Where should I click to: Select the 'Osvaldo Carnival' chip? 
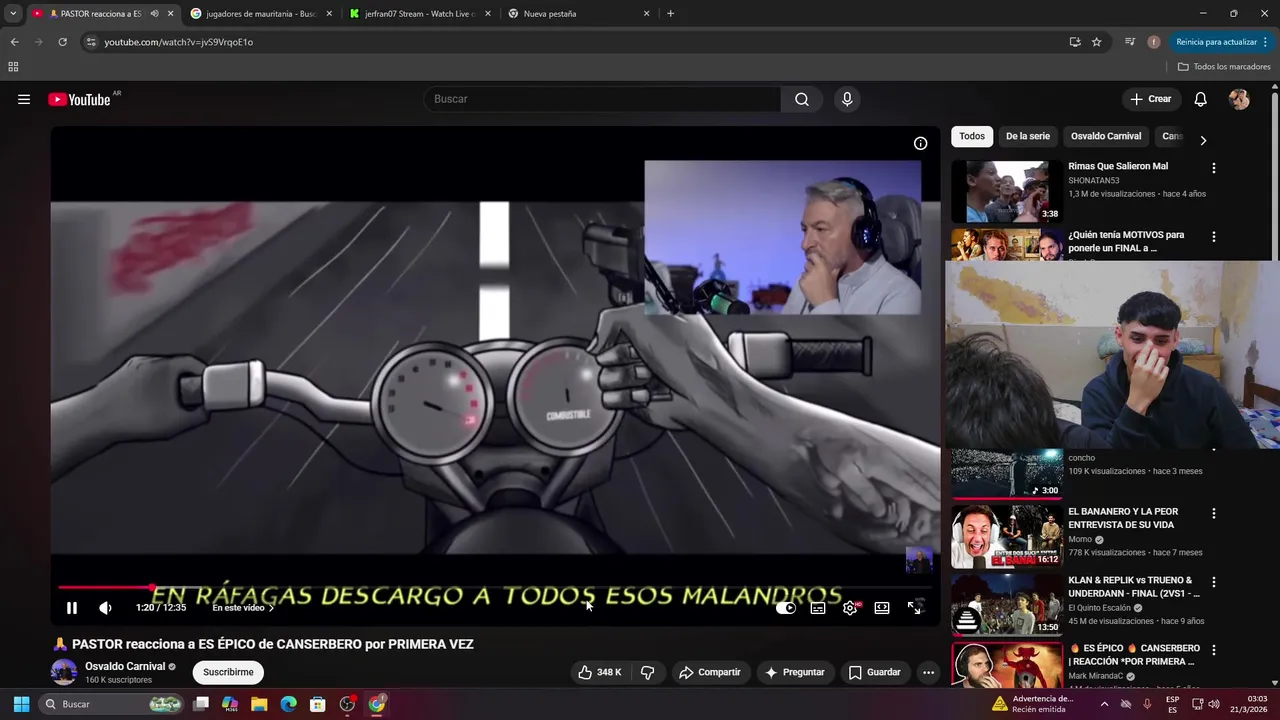tap(1106, 136)
